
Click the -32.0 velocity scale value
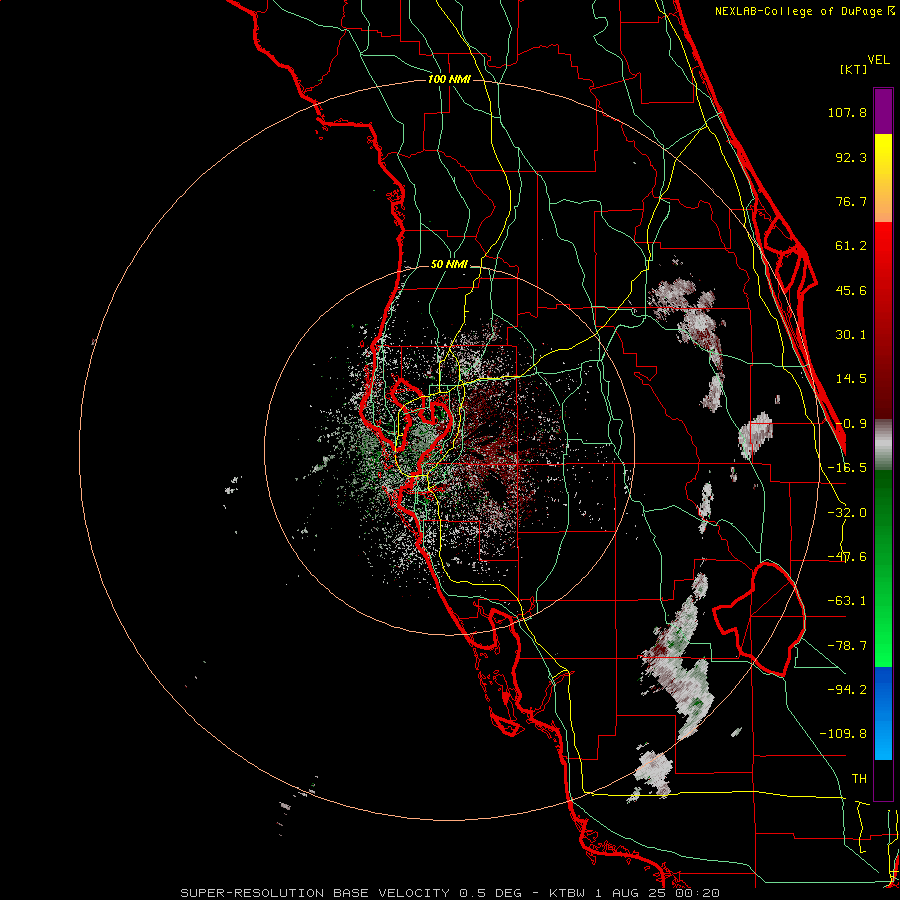click(847, 513)
